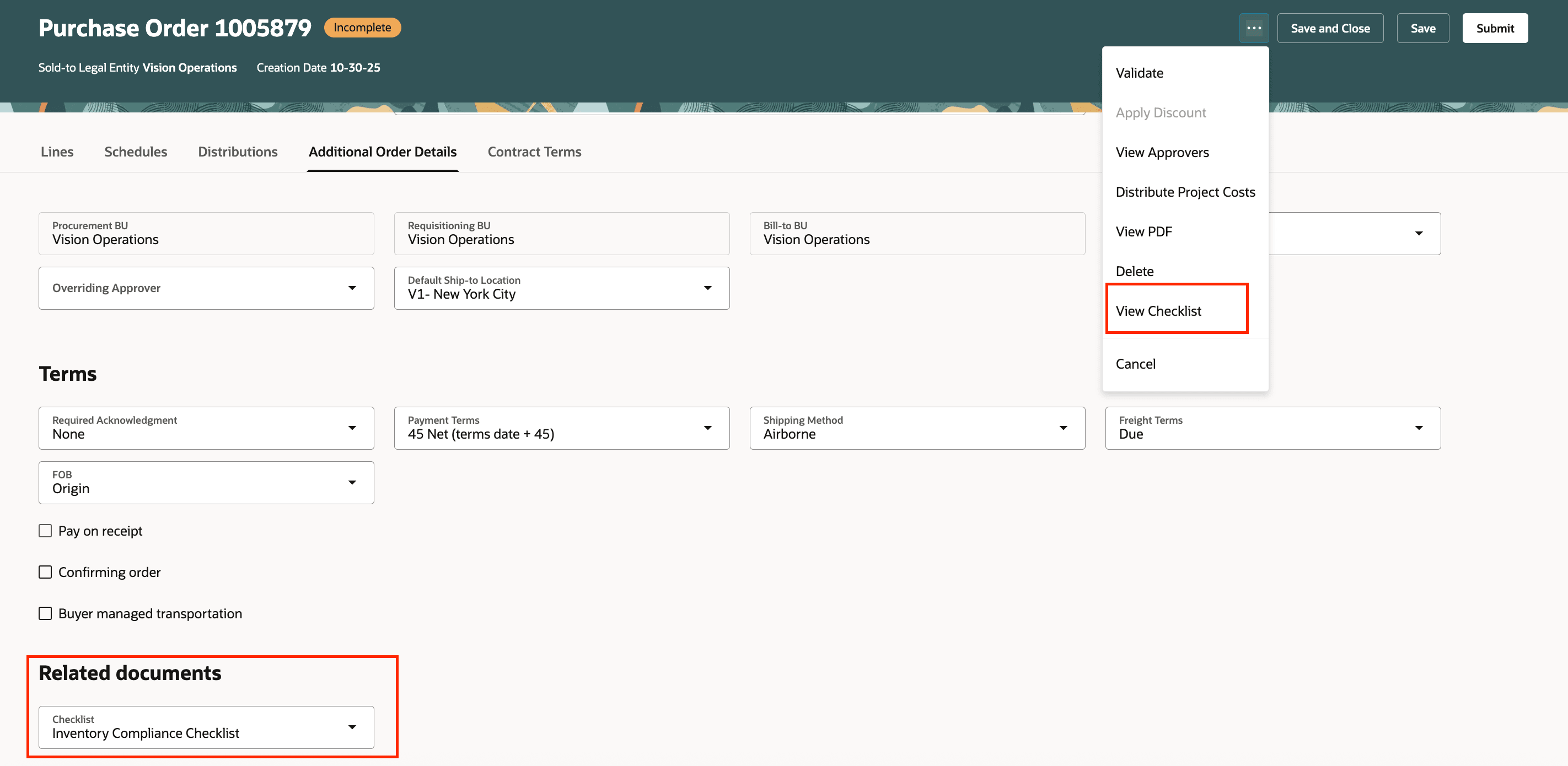
Task: Select Validate from the actions menu
Action: (1140, 72)
